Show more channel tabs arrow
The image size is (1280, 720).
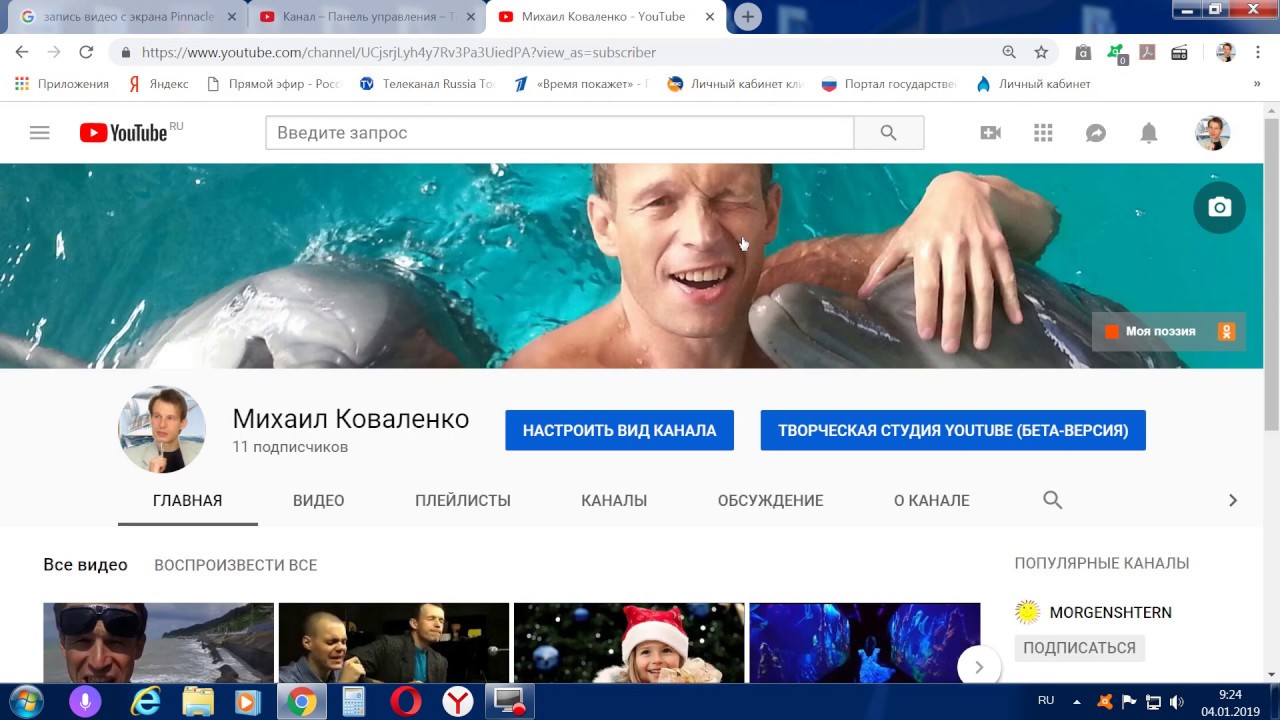[1233, 500]
